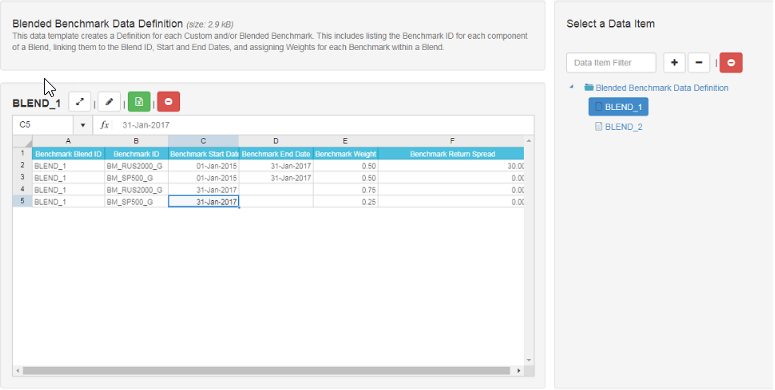
Task: Select column C header
Action: [x=203, y=141]
